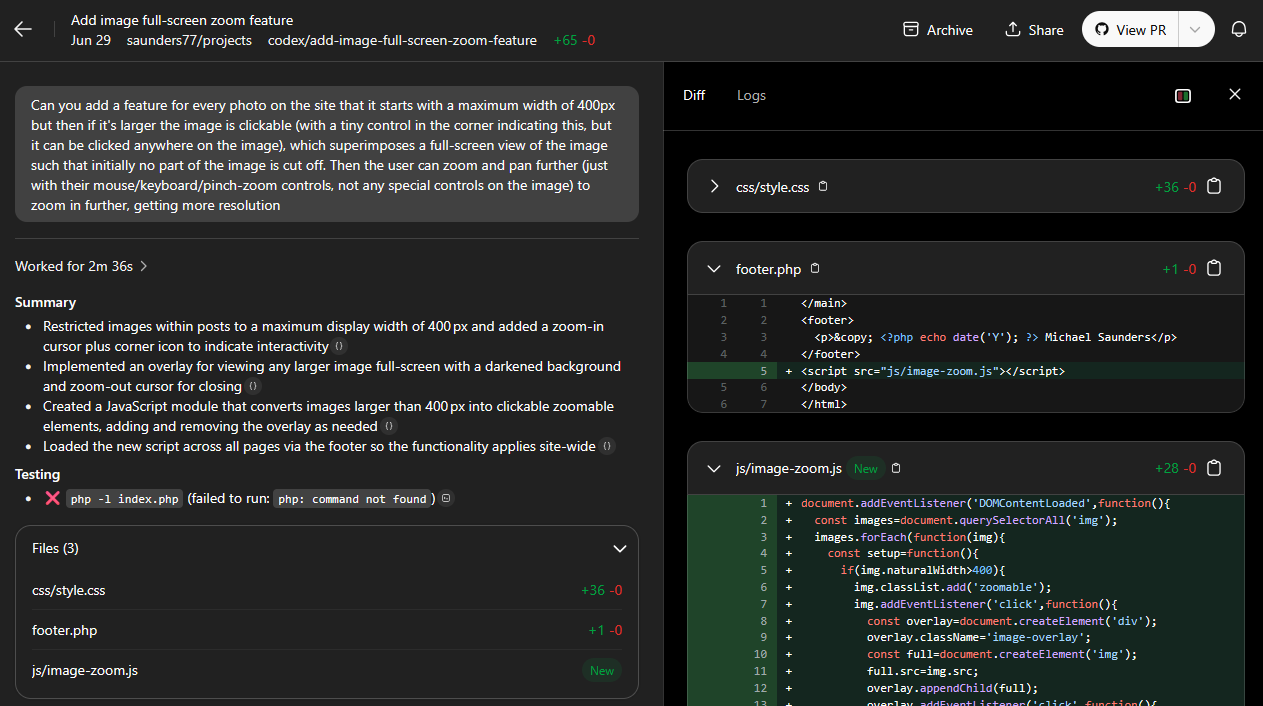Open js/image-zoom.js in the Files list
This screenshot has height=706, width=1263.
[327, 670]
